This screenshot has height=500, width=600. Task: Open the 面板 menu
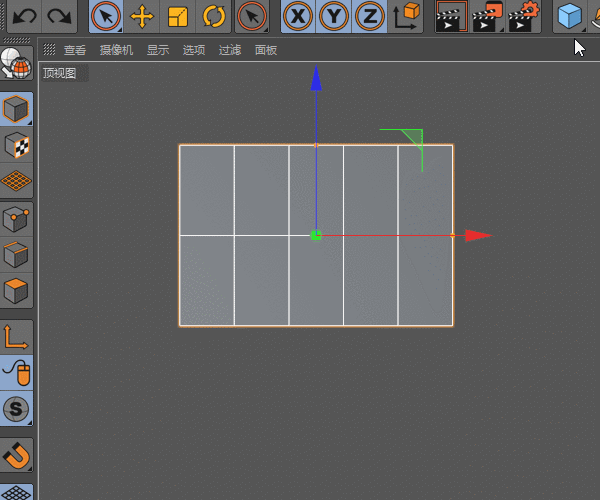(266, 50)
